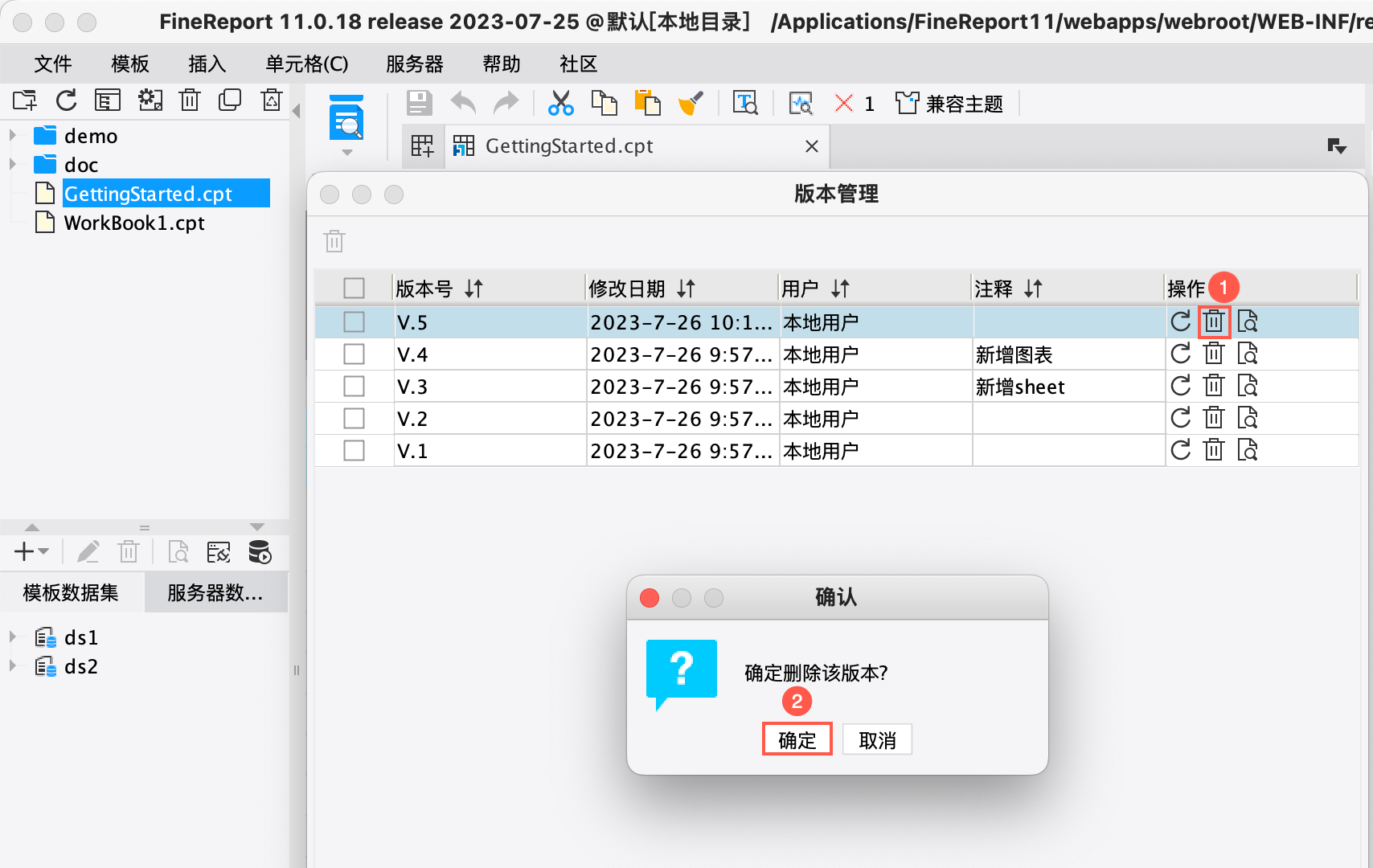1373x868 pixels.
Task: Open the error check icon with red X
Action: [844, 103]
